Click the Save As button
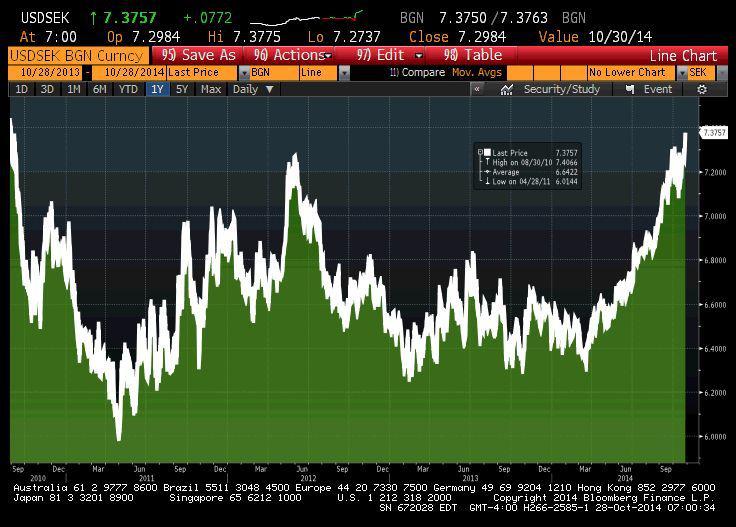This screenshot has width=736, height=527. (x=198, y=55)
